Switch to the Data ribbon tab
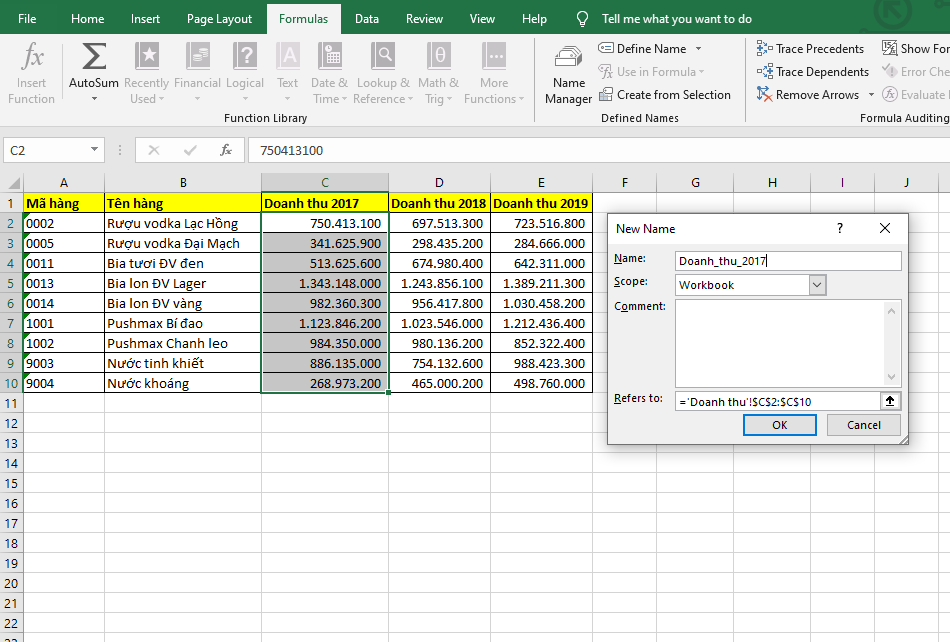The image size is (950, 642). [367, 19]
